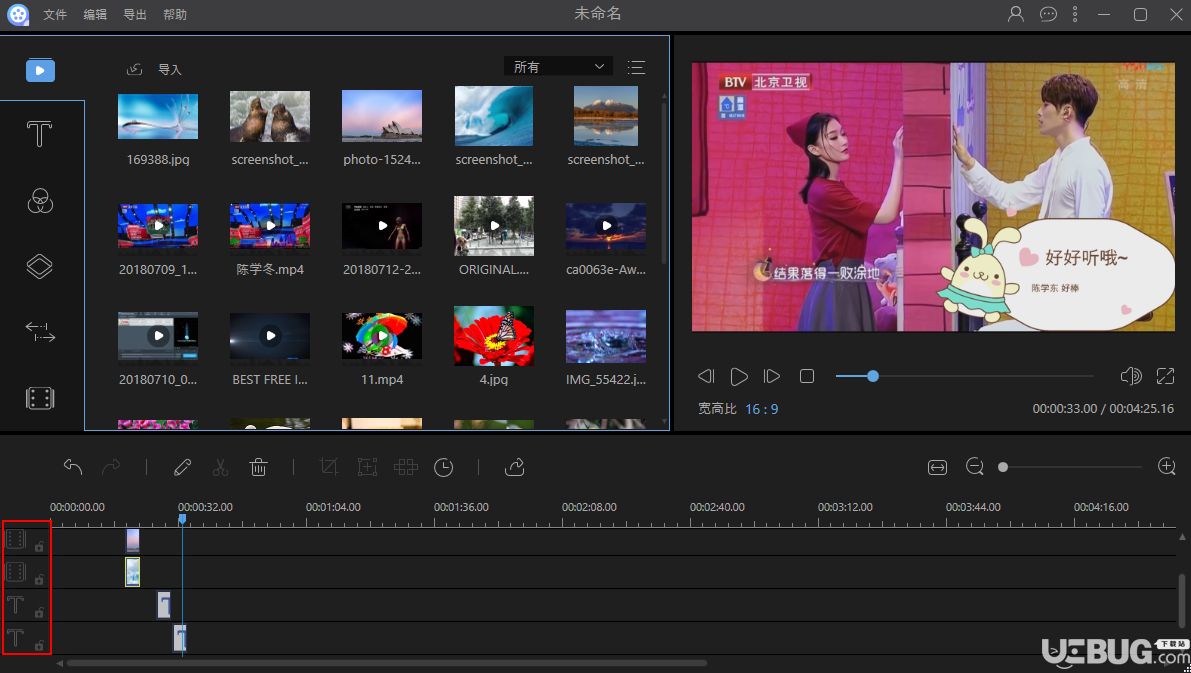Select the clip on first video track
This screenshot has width=1191, height=673.
[x=133, y=540]
